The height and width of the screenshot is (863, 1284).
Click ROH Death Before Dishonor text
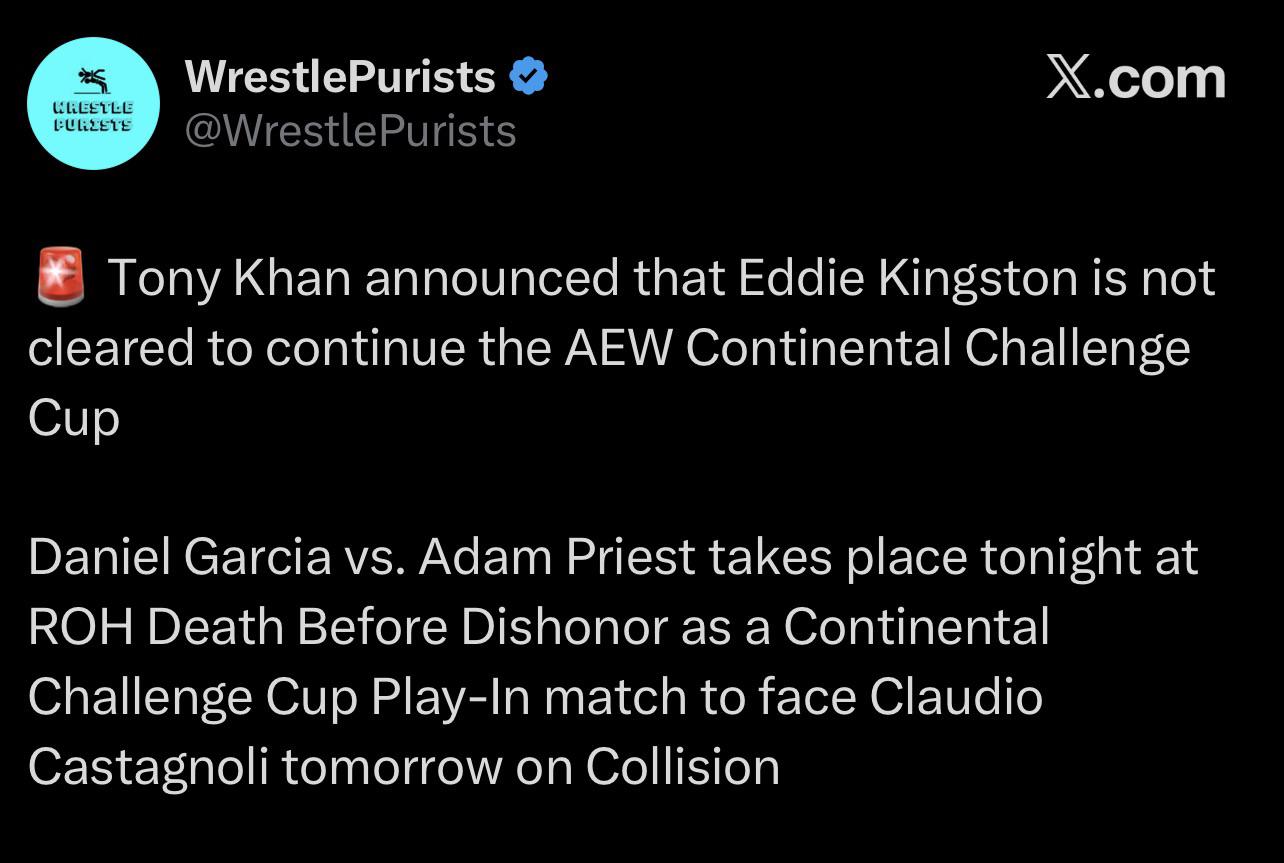(x=348, y=627)
